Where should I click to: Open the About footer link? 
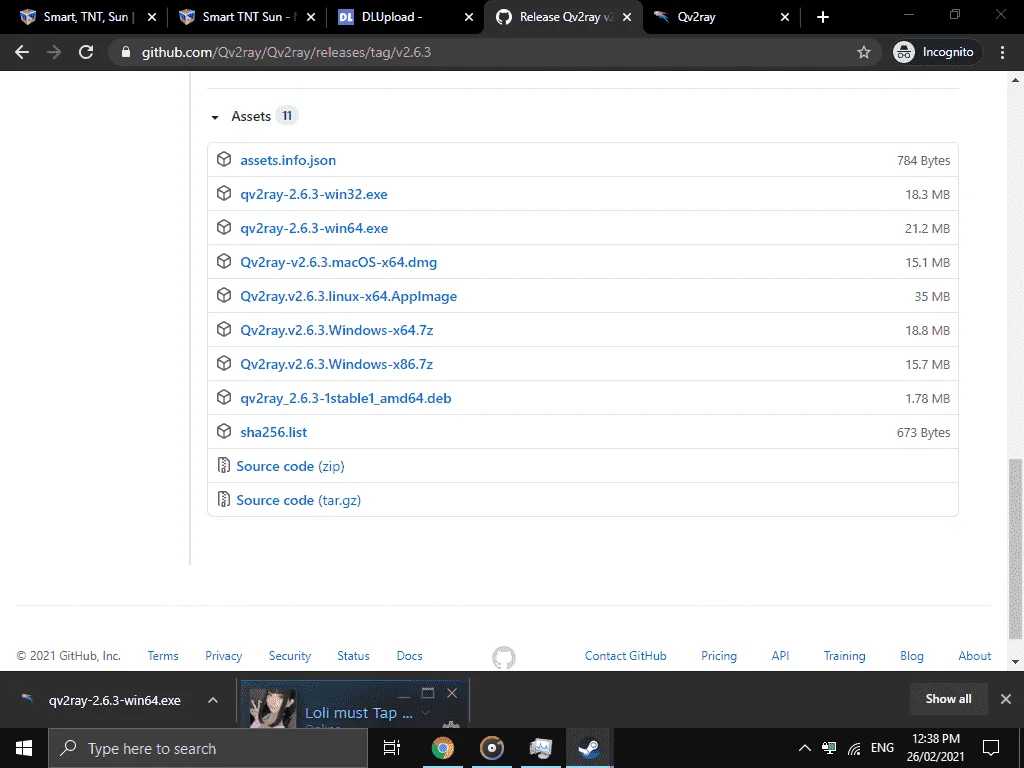[x=974, y=656]
